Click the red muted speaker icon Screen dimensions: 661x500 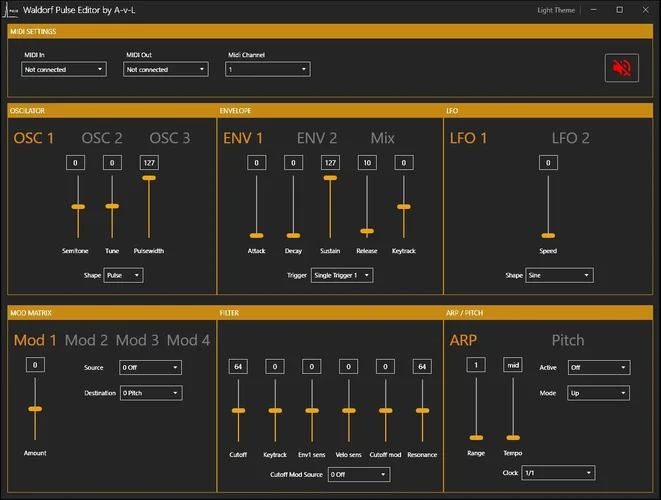point(621,68)
